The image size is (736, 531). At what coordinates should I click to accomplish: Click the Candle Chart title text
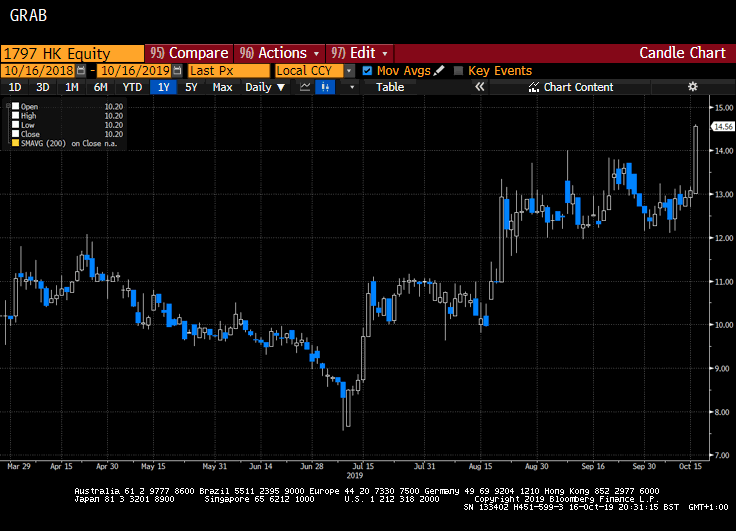coord(682,53)
